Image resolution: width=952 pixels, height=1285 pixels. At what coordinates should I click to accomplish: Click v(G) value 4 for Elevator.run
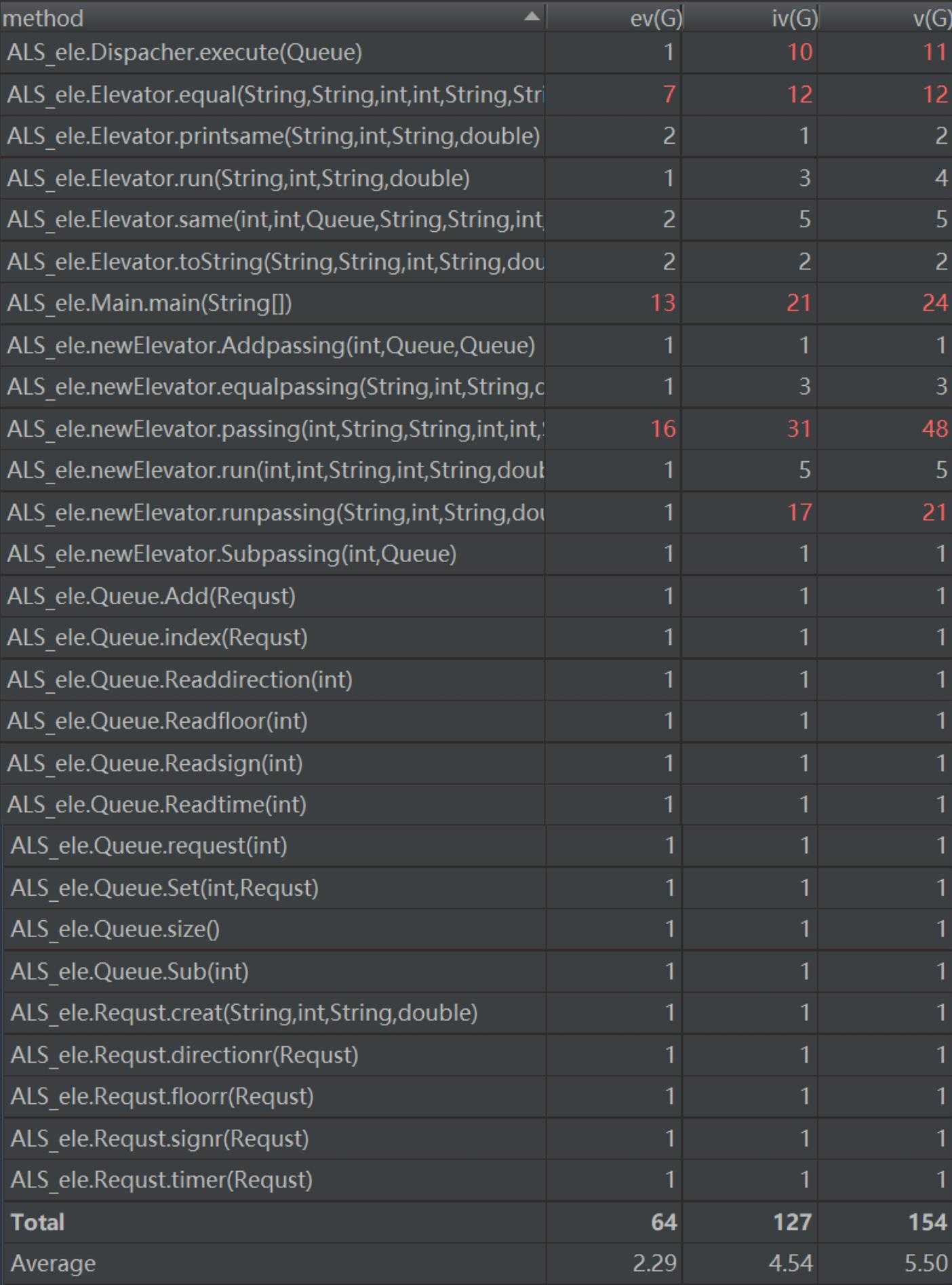click(941, 178)
